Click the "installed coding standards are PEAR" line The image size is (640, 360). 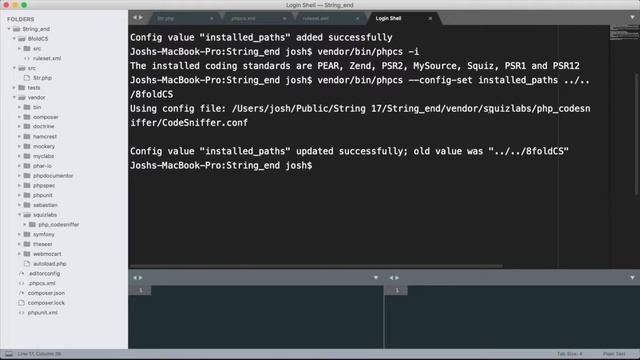pos(355,66)
